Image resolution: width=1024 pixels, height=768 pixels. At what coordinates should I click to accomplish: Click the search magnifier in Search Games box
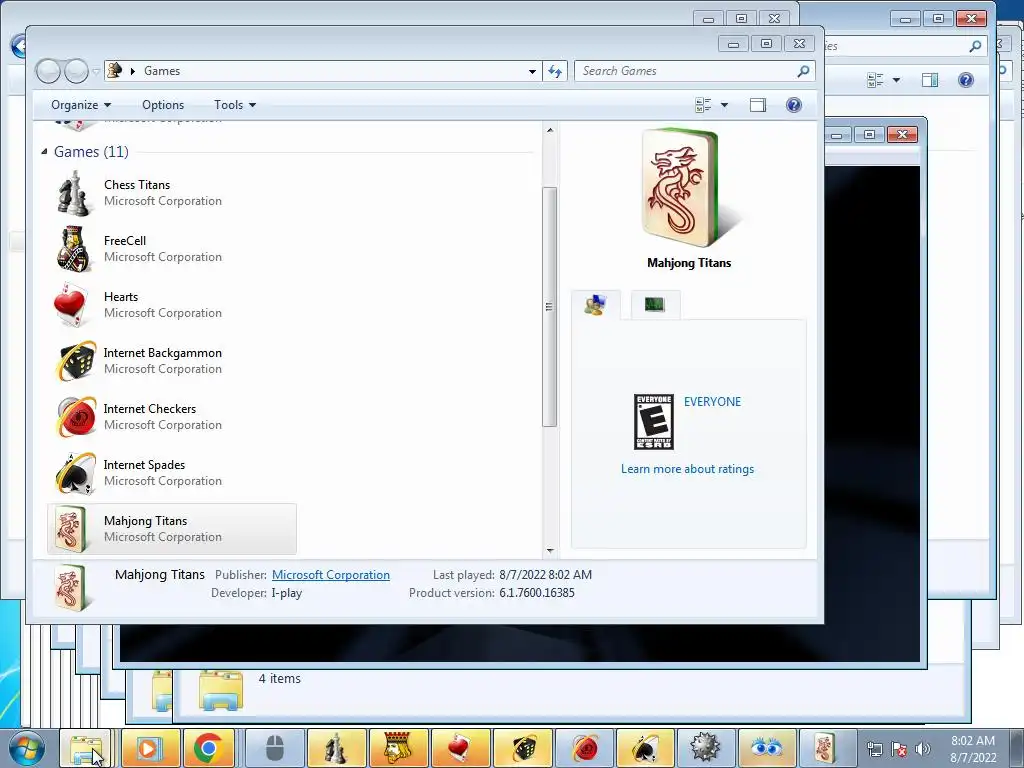803,71
